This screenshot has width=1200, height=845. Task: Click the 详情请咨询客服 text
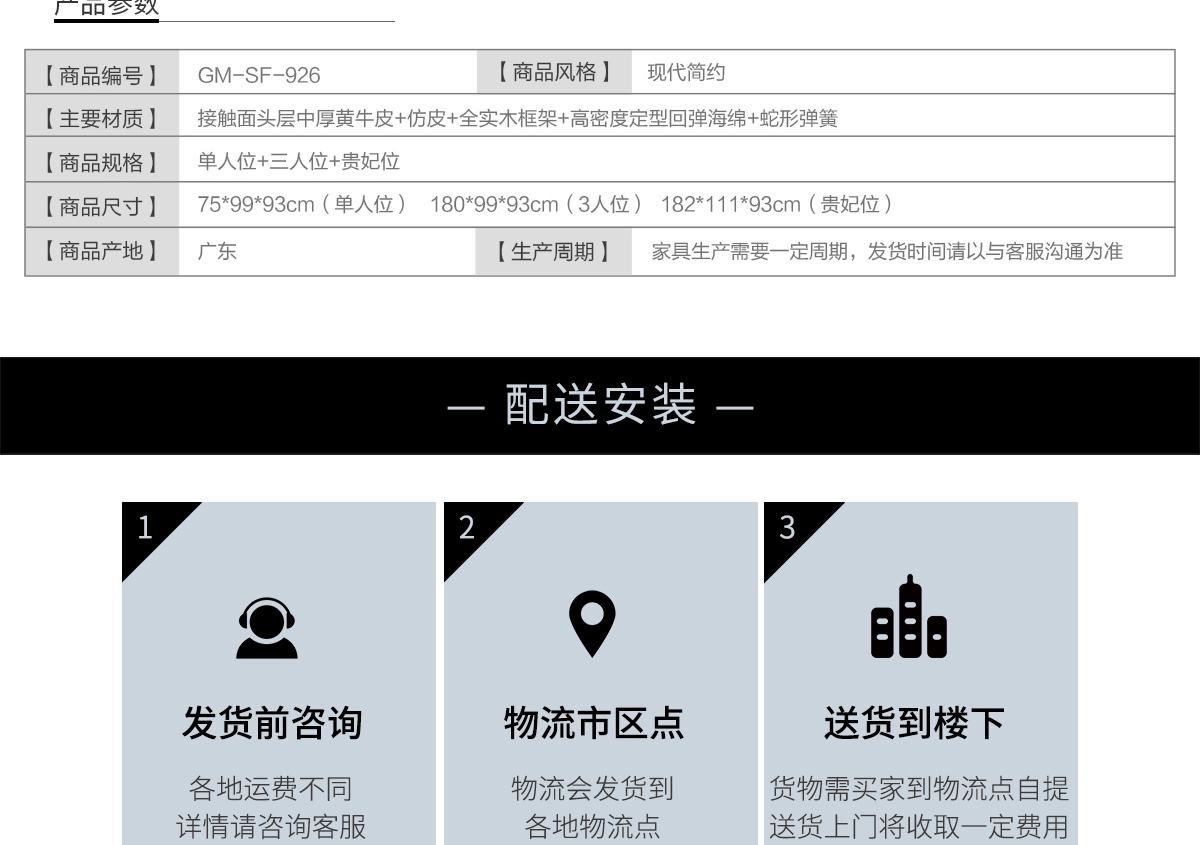[271, 827]
